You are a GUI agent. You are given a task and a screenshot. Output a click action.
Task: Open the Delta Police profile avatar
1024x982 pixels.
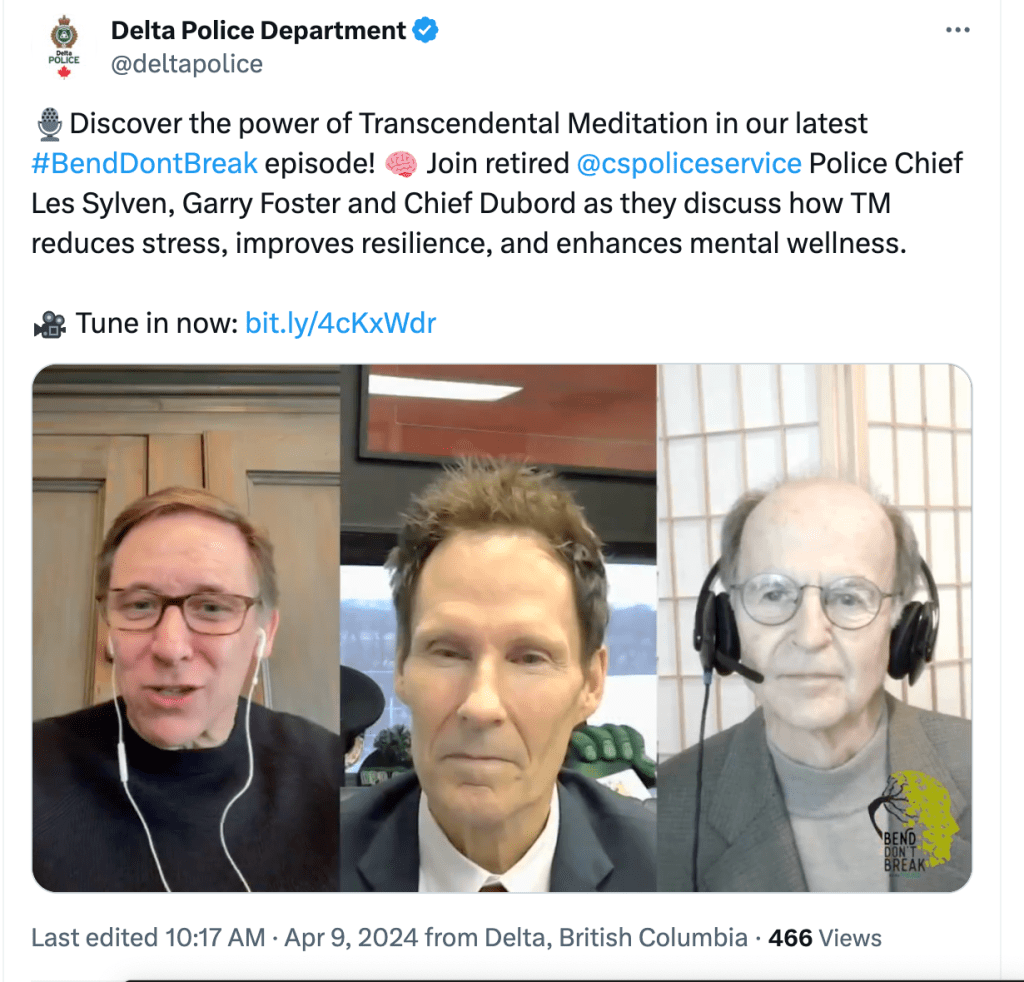point(64,47)
